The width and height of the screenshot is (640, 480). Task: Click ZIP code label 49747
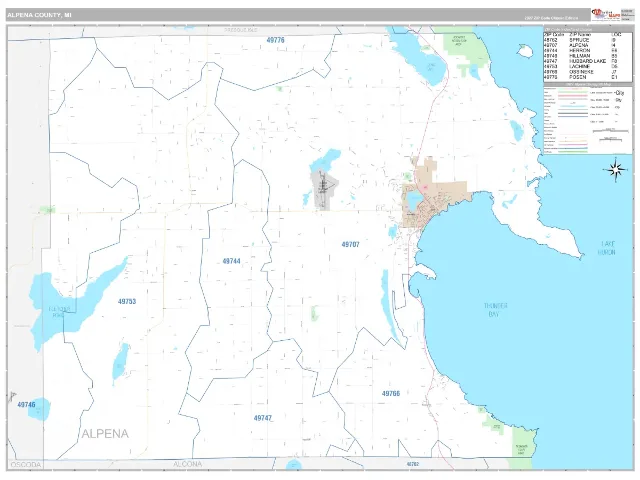coord(263,418)
